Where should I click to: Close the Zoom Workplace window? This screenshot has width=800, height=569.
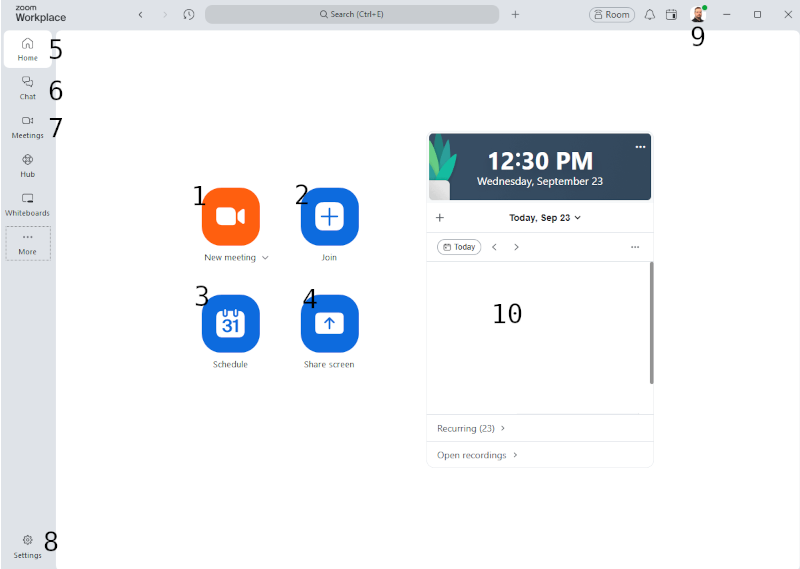coord(788,14)
